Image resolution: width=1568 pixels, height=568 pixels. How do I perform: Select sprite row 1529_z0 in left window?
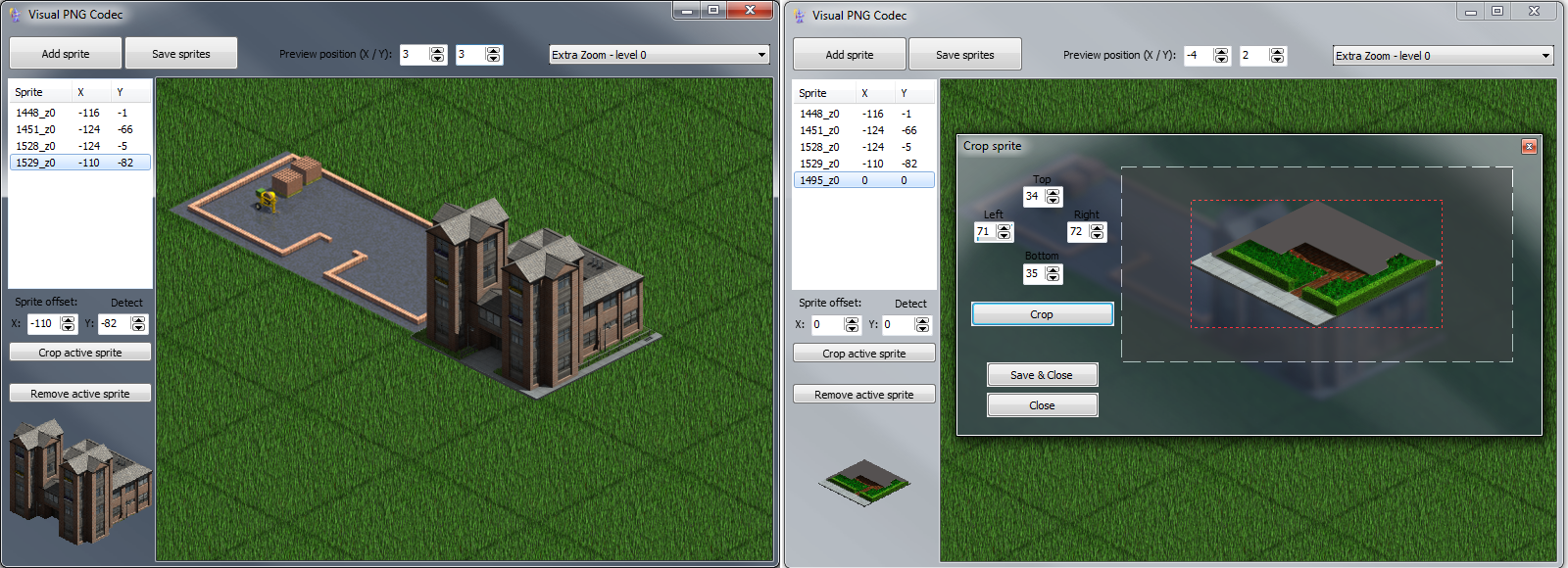80,163
